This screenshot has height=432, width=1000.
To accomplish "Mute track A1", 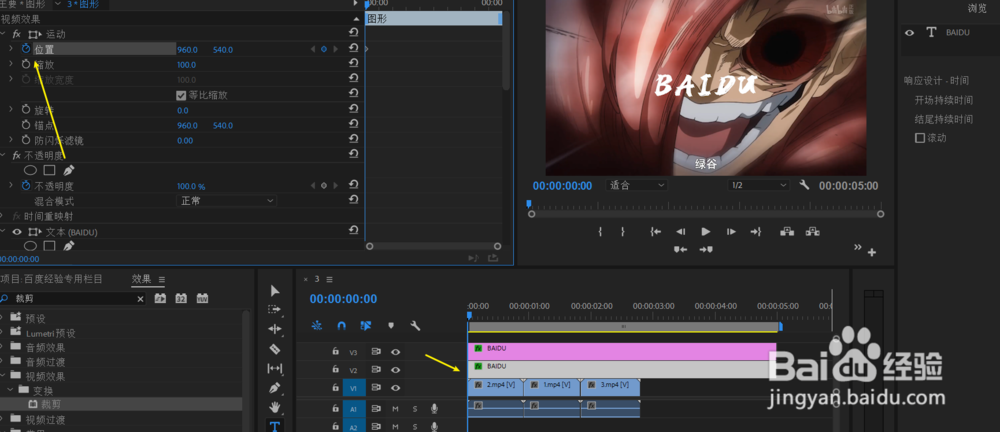I will [395, 408].
